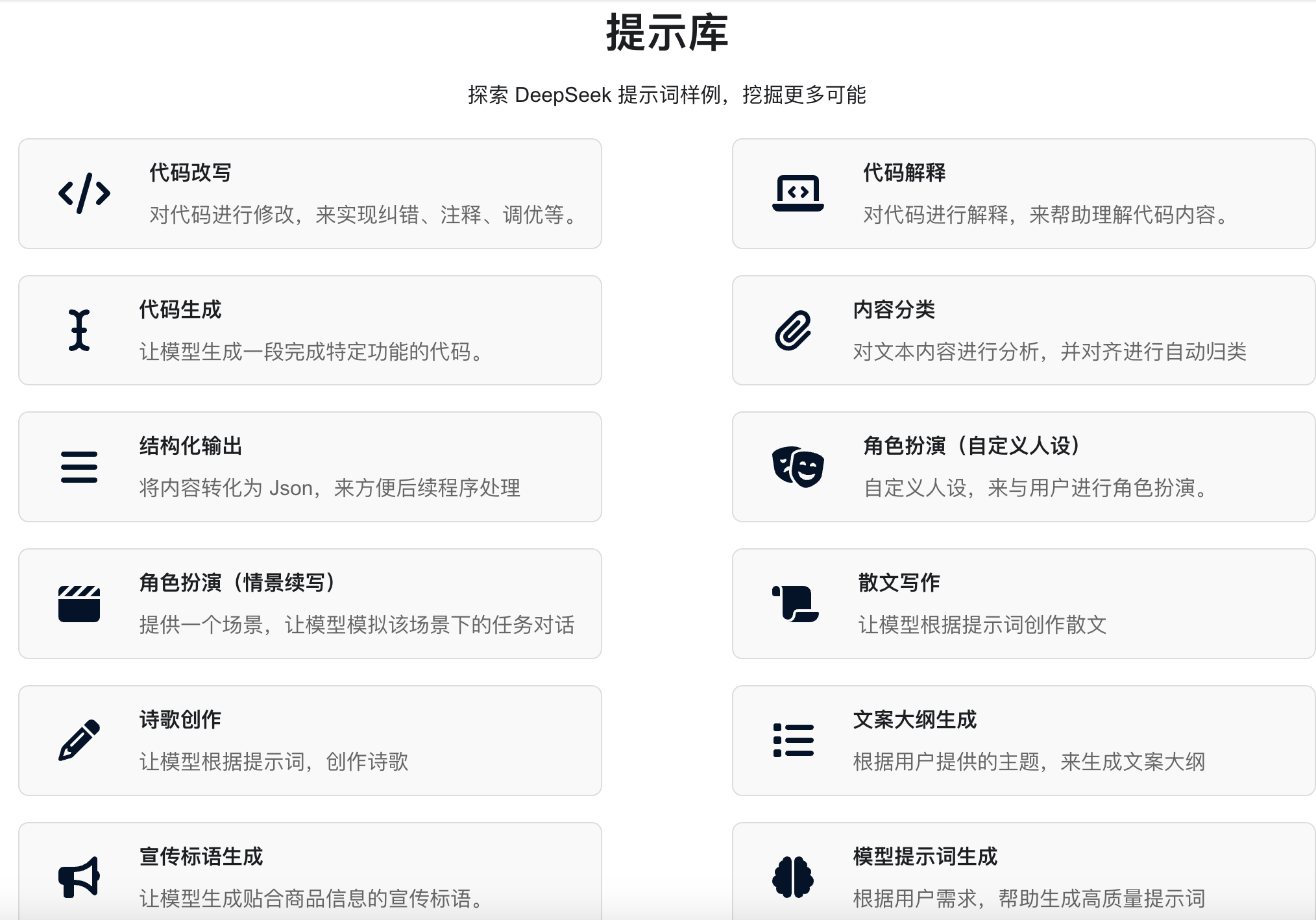
Task: Click the paperclip icon for 内容分类
Action: point(793,330)
